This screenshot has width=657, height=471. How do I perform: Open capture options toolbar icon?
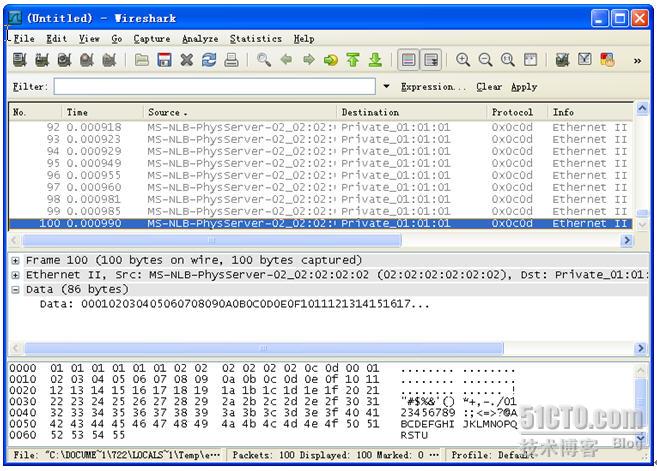click(x=42, y=60)
